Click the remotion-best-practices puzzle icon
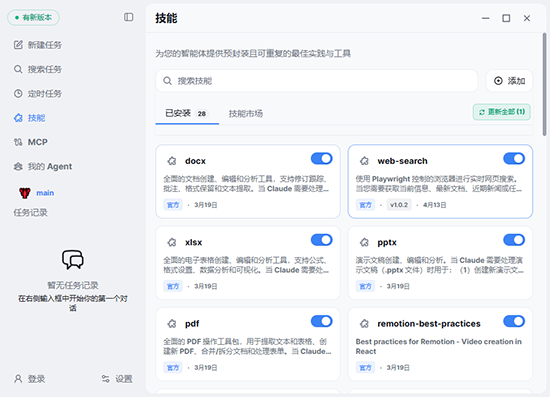Viewport: 550px width, 397px height. coord(364,324)
